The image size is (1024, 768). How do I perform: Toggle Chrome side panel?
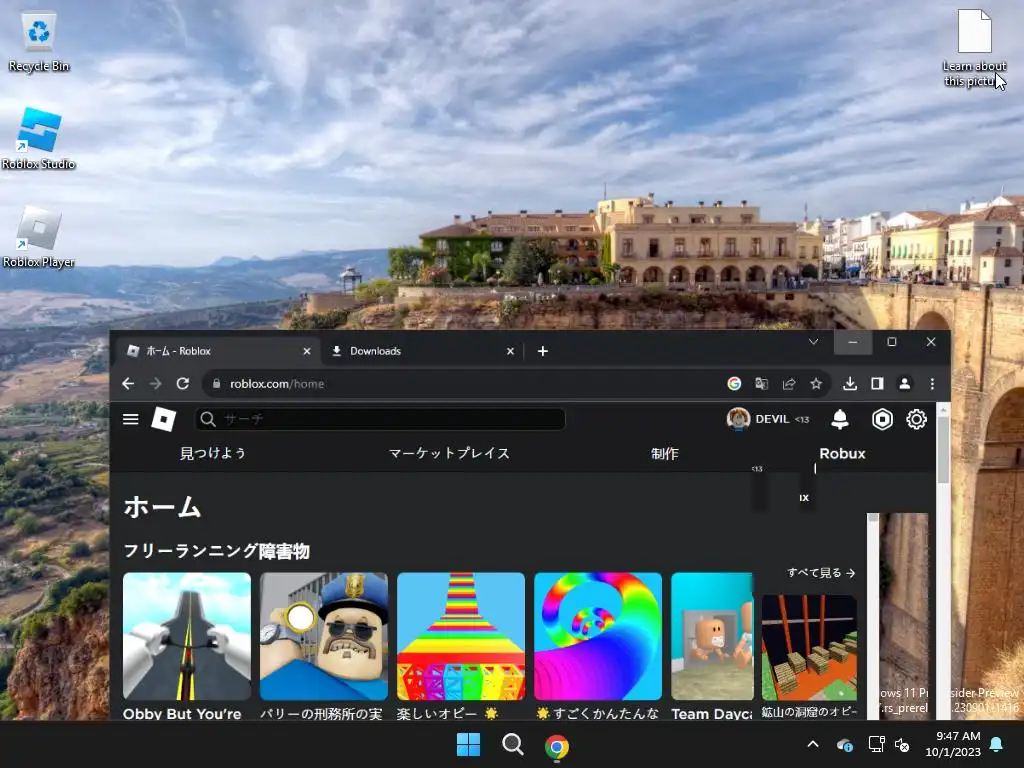(877, 384)
